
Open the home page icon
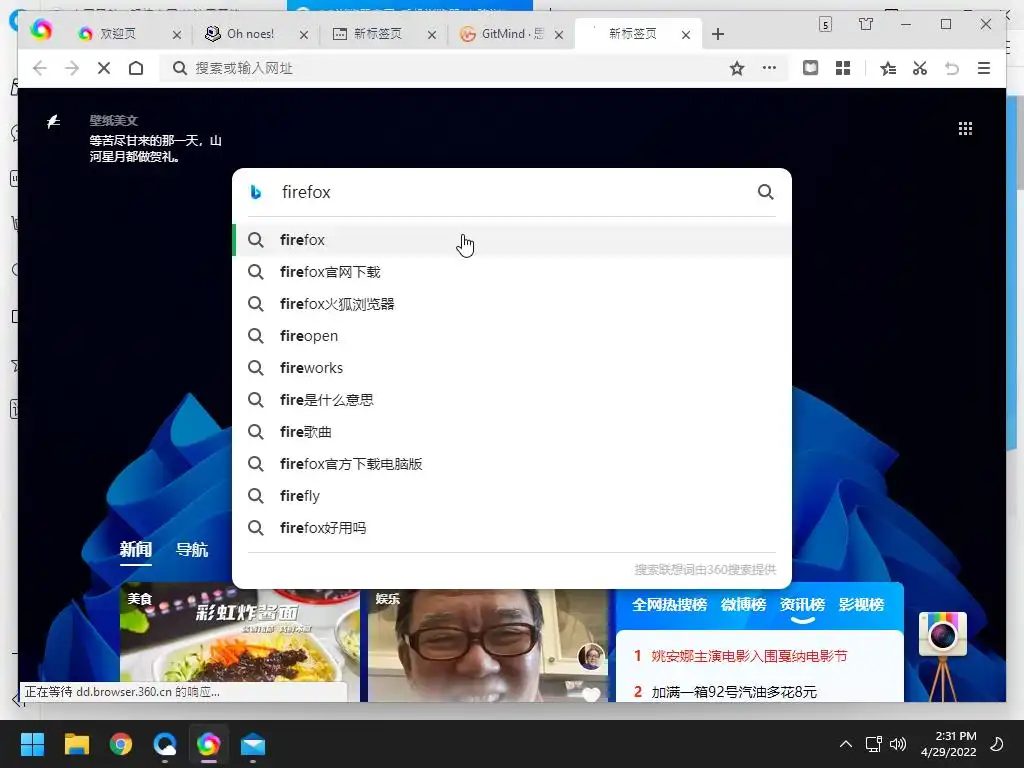pyautogui.click(x=136, y=69)
